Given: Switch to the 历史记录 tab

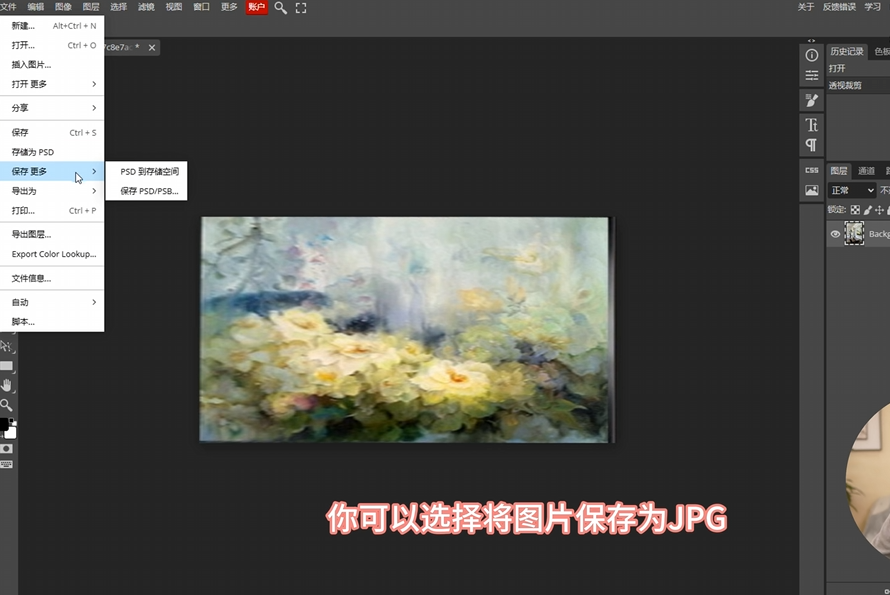Looking at the screenshot, I should (x=847, y=52).
